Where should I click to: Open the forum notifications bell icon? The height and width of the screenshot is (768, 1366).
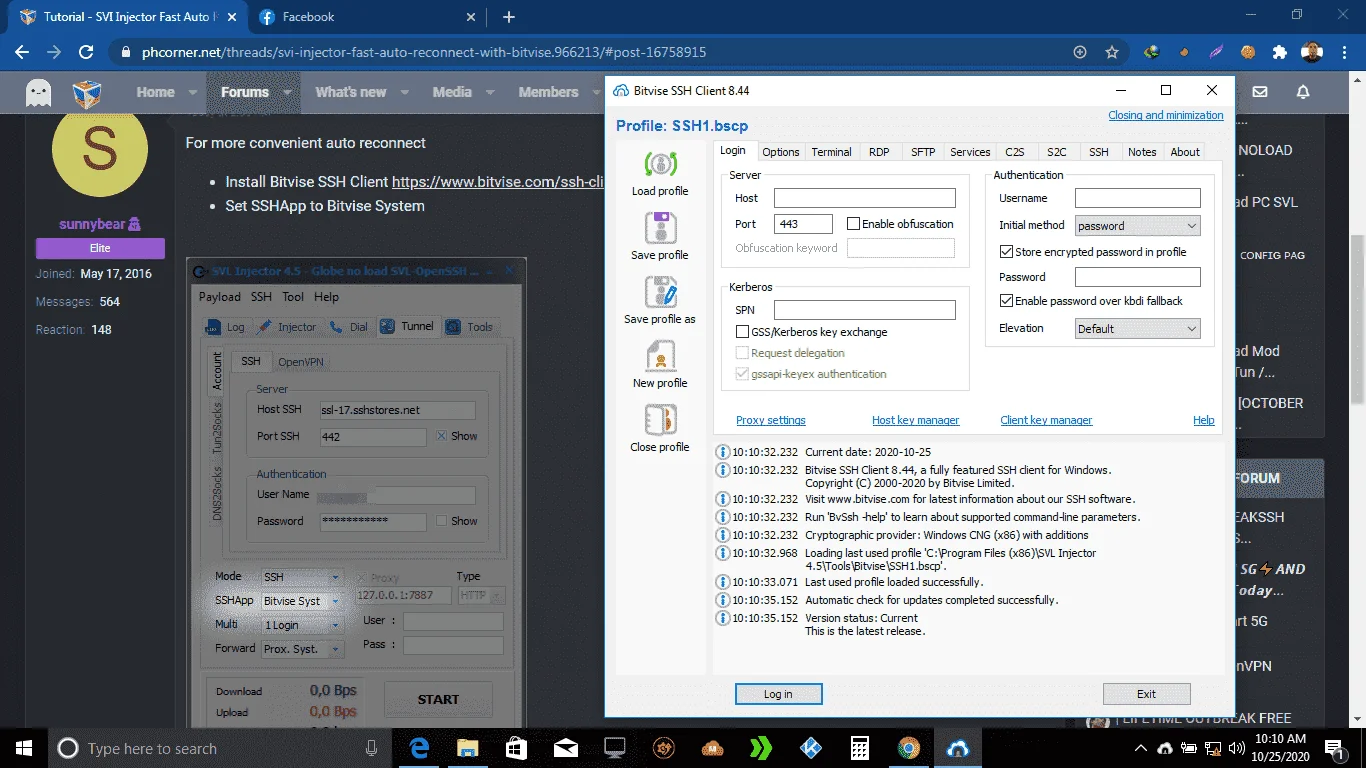pos(1303,92)
